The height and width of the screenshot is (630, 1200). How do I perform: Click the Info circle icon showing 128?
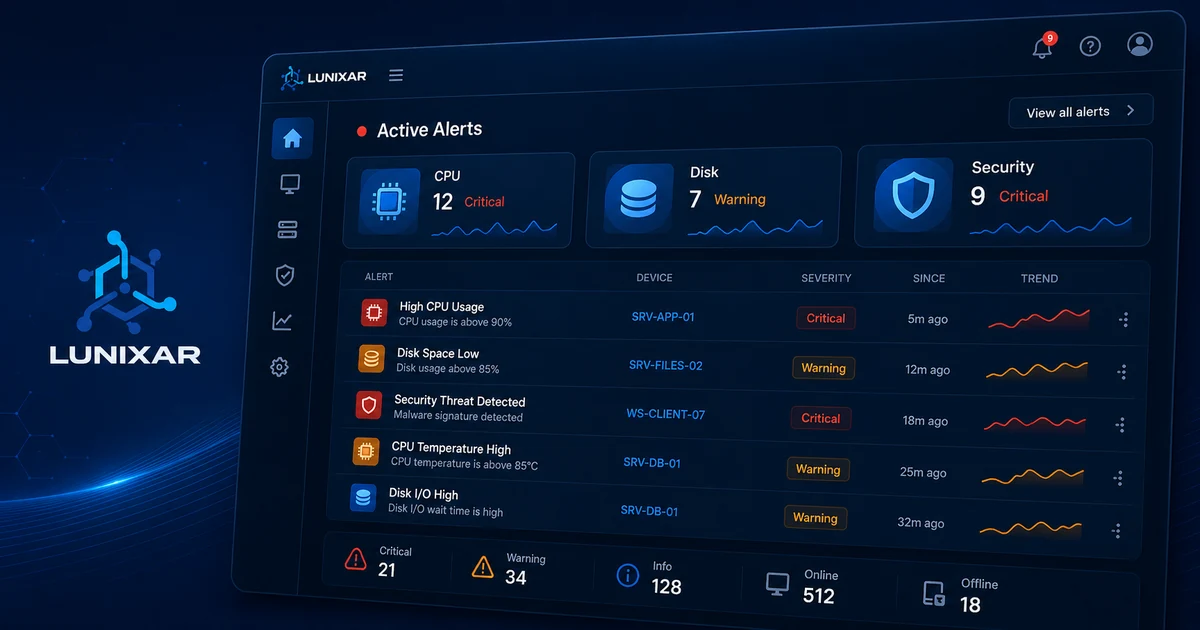[x=628, y=575]
